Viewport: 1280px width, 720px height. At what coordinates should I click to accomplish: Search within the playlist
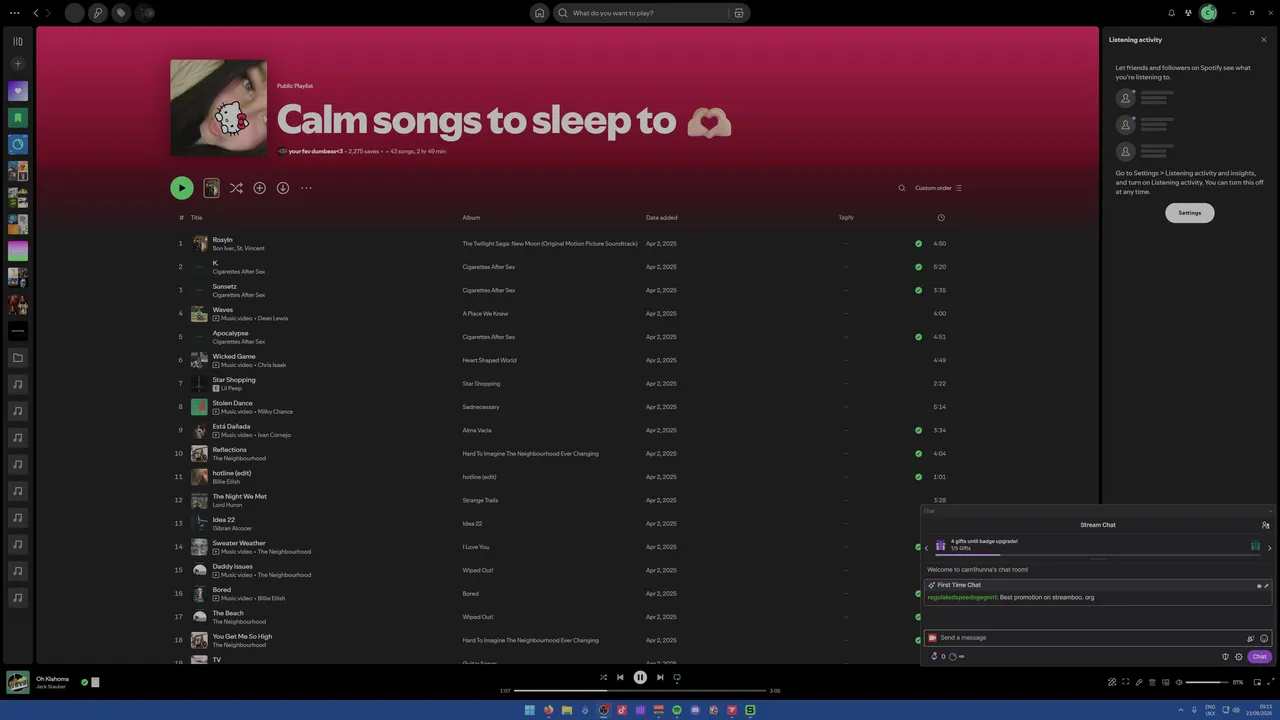(901, 188)
